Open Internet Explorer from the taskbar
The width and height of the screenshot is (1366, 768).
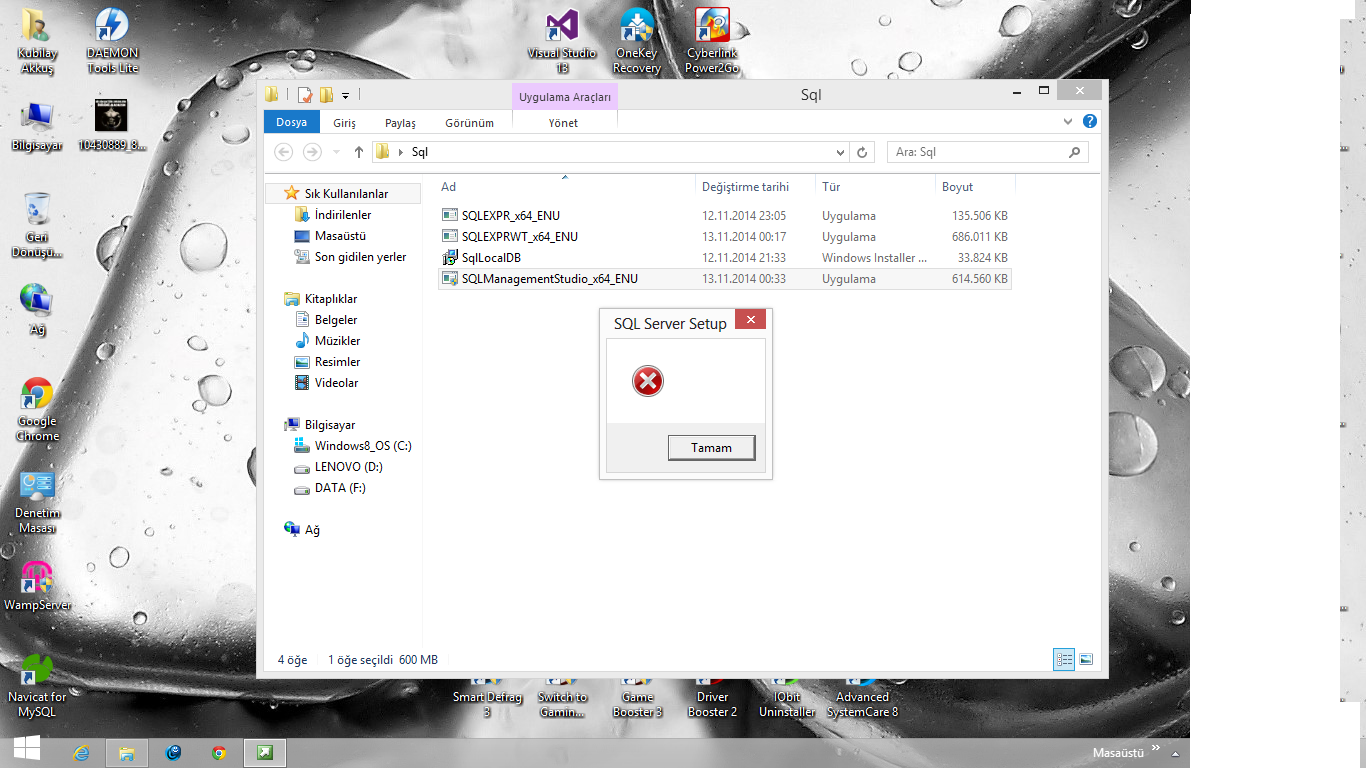82,753
